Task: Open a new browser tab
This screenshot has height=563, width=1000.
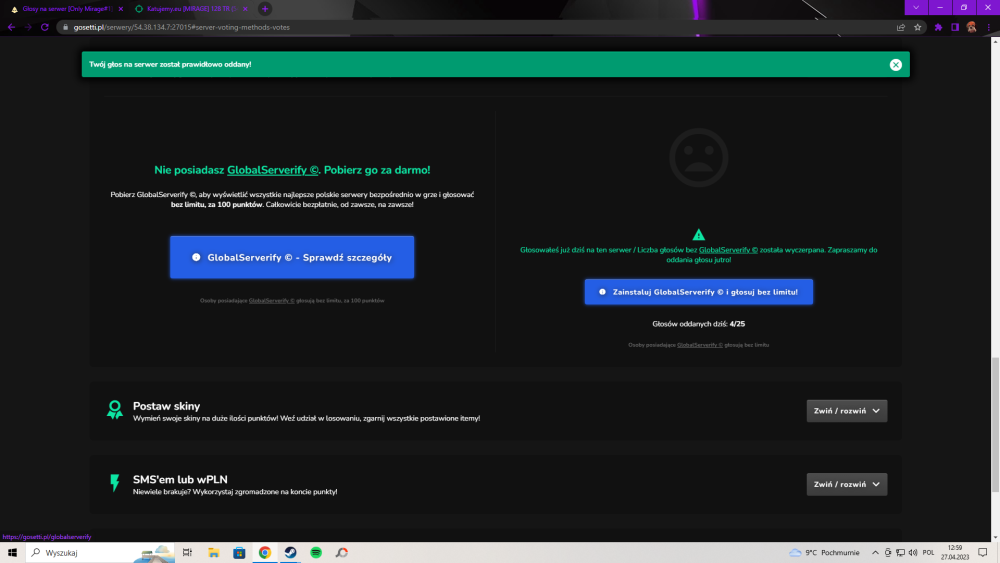Action: point(265,9)
